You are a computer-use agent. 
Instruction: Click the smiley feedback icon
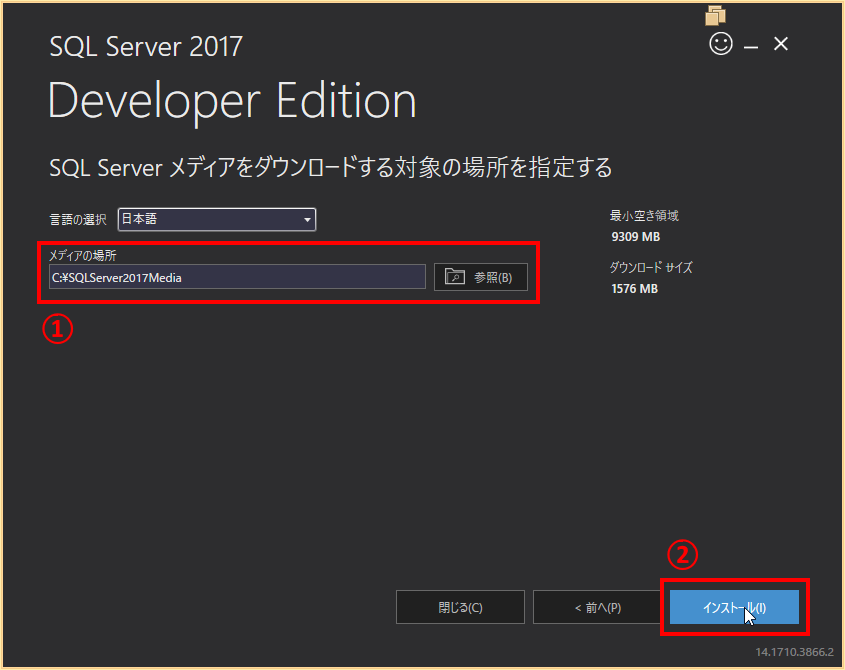(721, 44)
